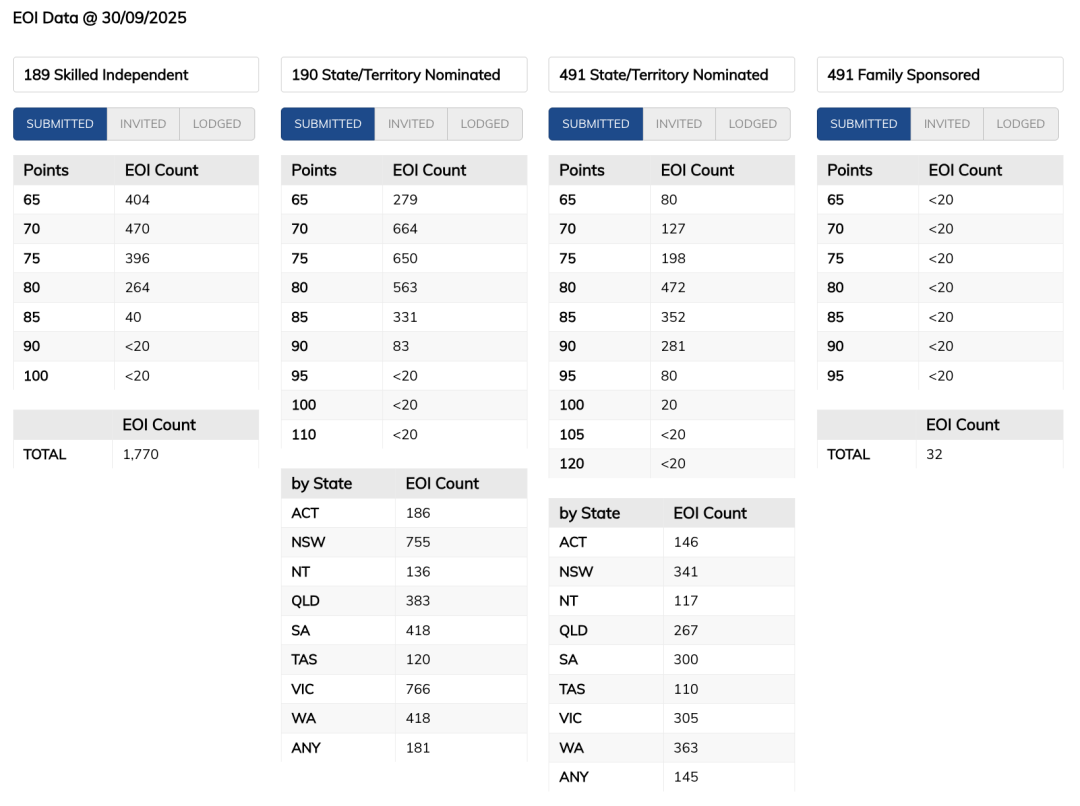1080x806 pixels.
Task: Click the EOI Data @ 30/09/2025 heading
Action: (x=100, y=18)
